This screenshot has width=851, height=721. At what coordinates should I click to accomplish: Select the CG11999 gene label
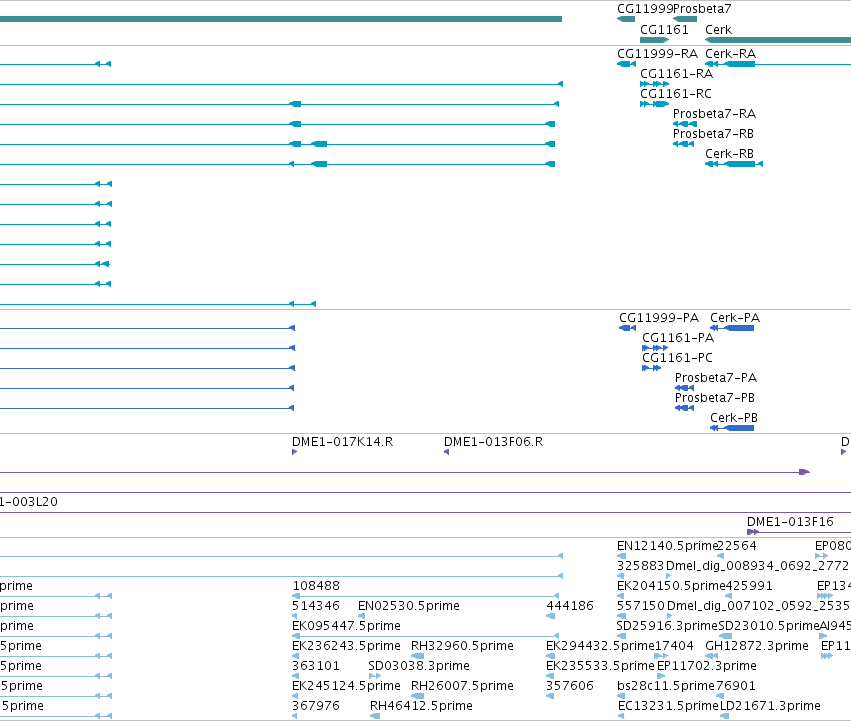645,9
